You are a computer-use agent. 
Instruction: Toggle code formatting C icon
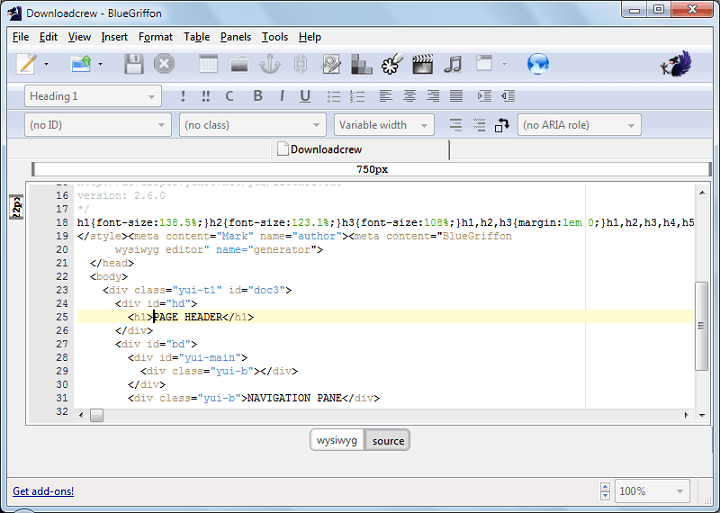pos(230,96)
